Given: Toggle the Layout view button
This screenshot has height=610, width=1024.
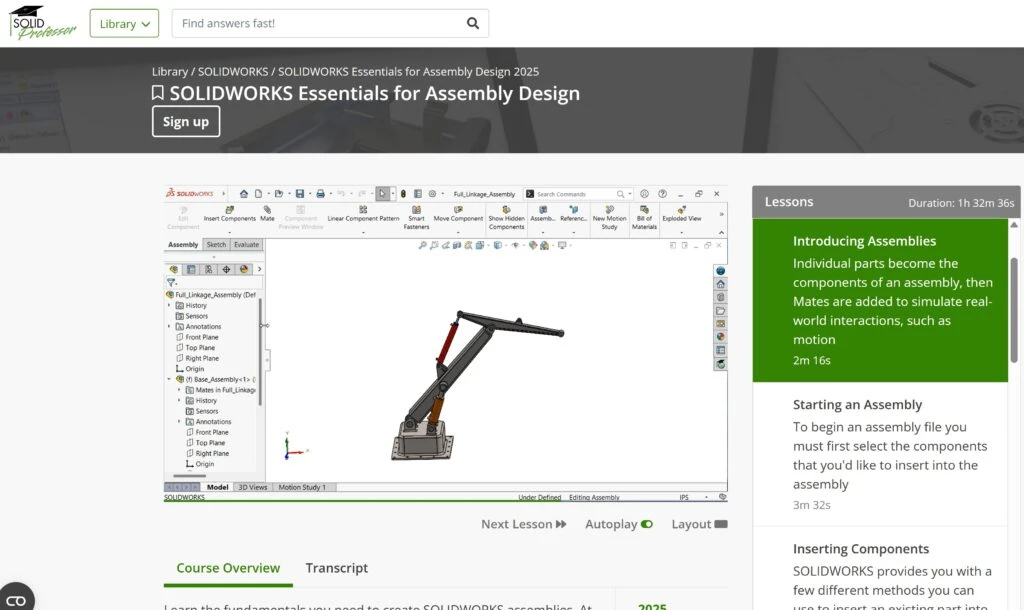Looking at the screenshot, I should [x=721, y=524].
